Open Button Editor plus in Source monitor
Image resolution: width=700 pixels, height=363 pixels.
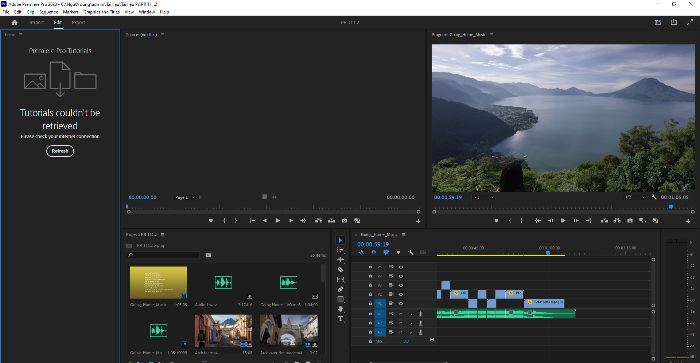pyautogui.click(x=418, y=221)
